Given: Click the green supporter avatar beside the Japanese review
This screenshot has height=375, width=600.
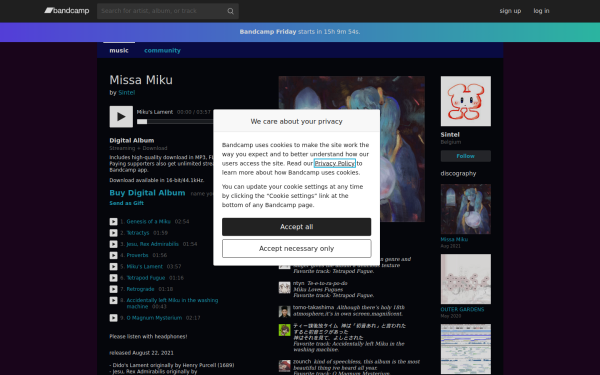Looking at the screenshot, I should 284,330.
